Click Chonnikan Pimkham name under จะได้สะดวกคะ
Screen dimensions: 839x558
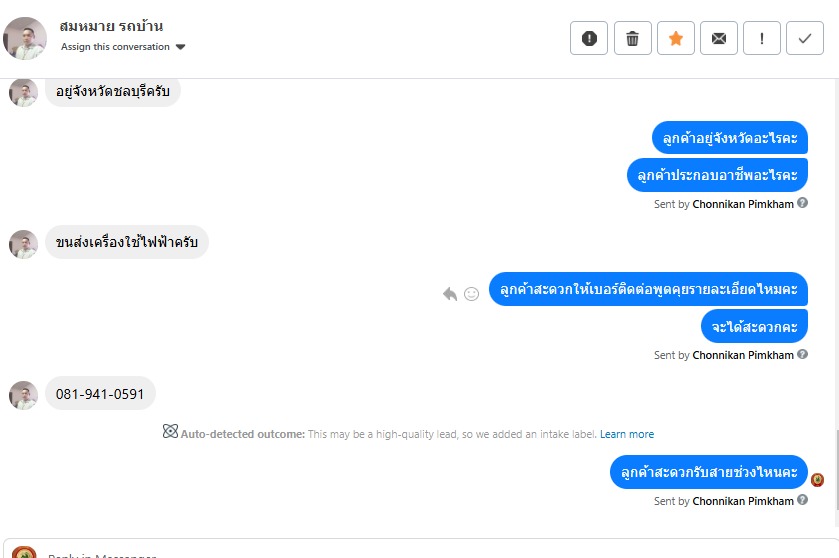742,355
